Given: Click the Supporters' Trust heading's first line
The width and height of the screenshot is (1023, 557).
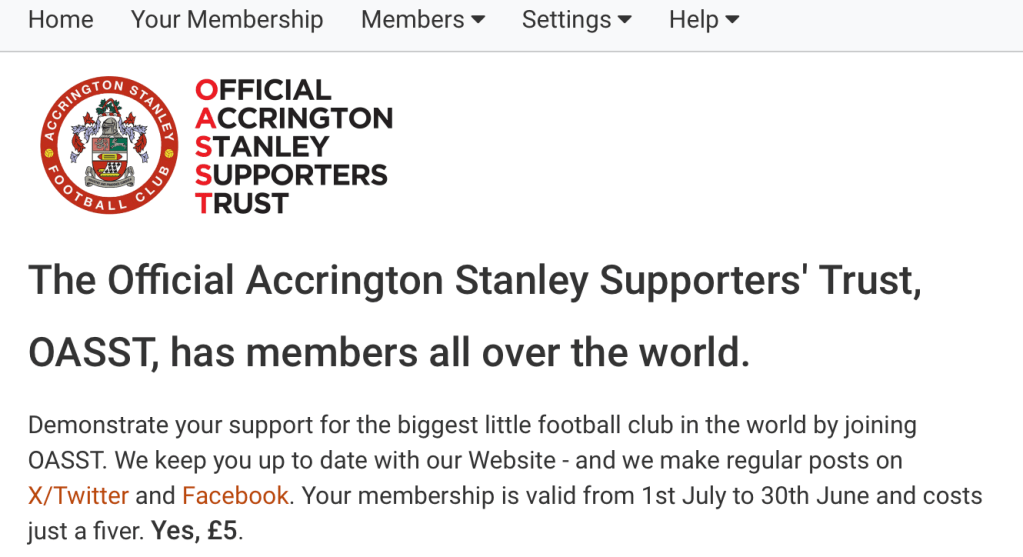Looking at the screenshot, I should [474, 282].
